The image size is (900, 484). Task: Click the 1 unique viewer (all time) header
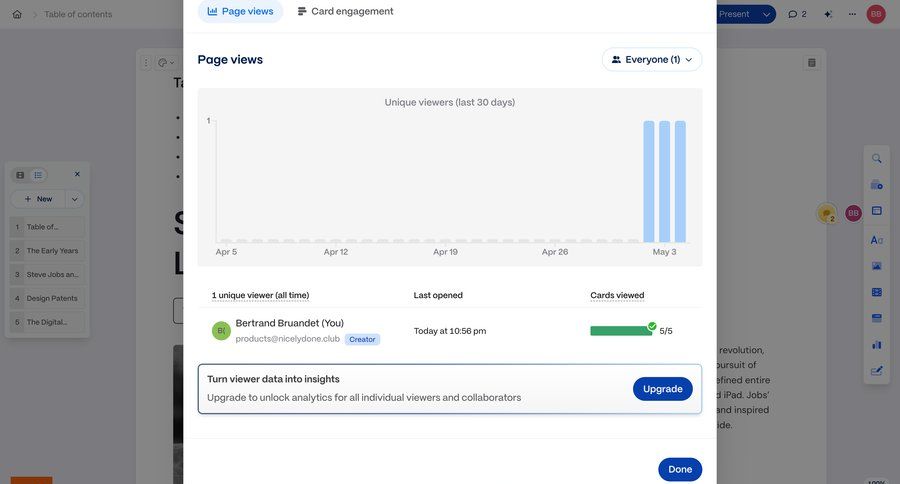260,295
